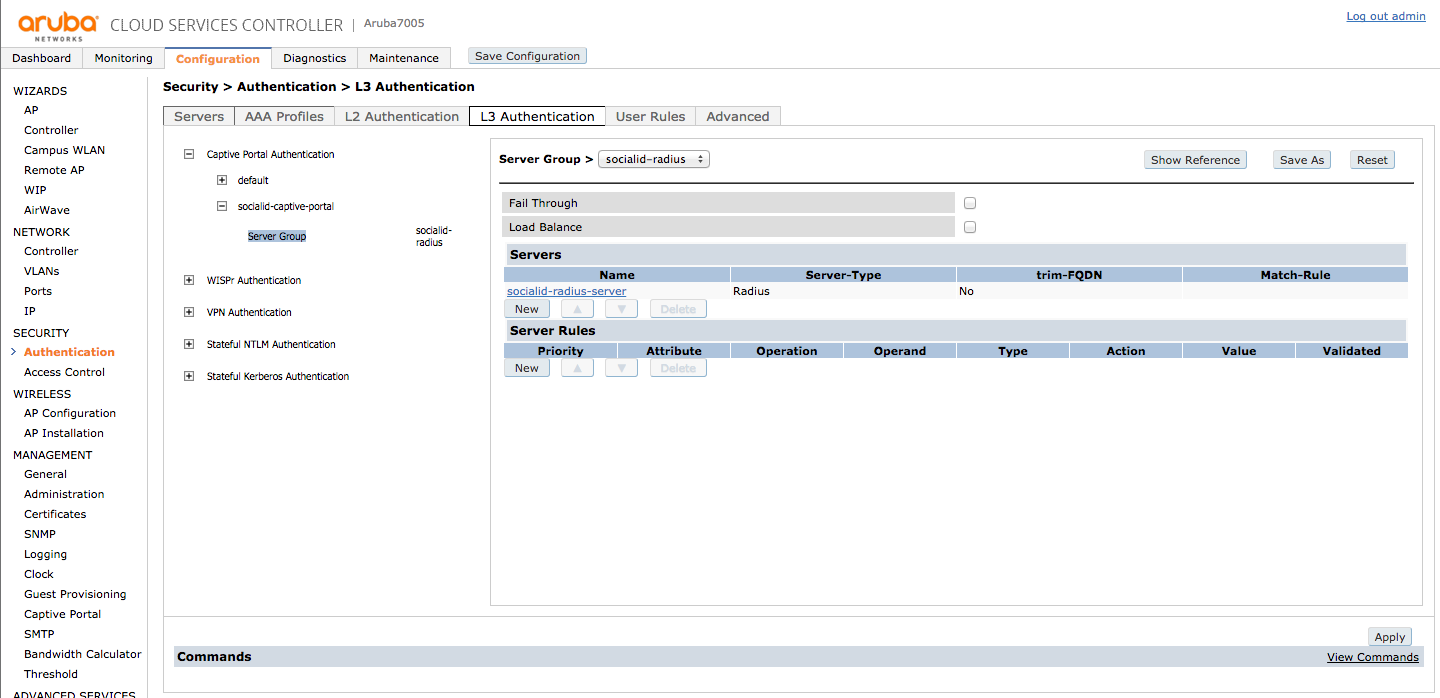Screen dimensions: 1440x698
Task: Open Campus WLAN wizard in sidebar
Action: (64, 150)
